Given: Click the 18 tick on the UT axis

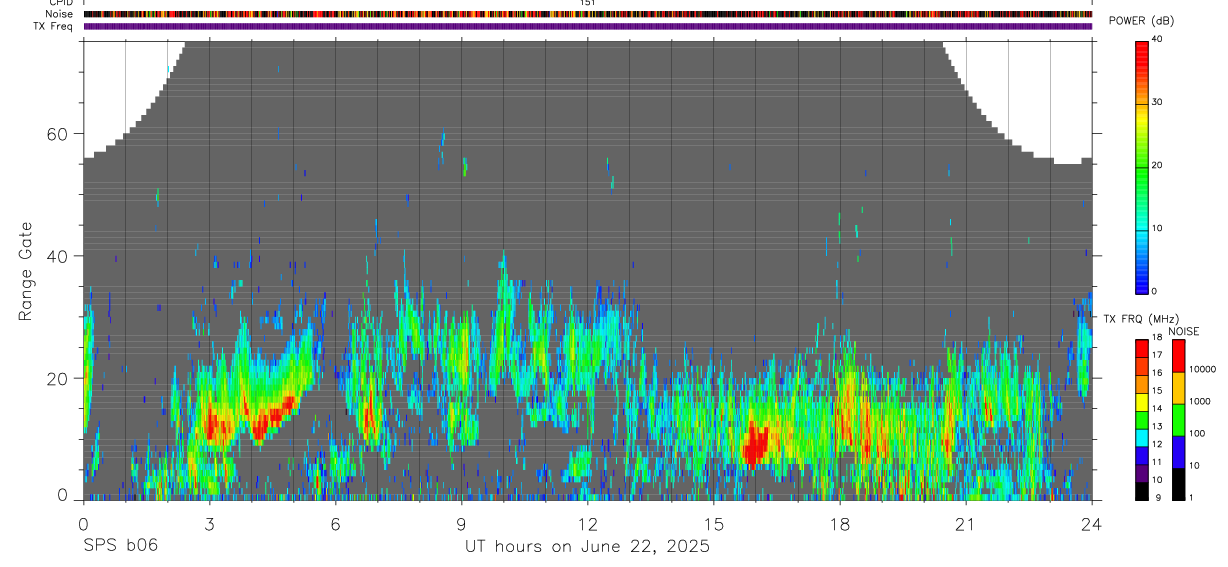Looking at the screenshot, I should pos(840,523).
